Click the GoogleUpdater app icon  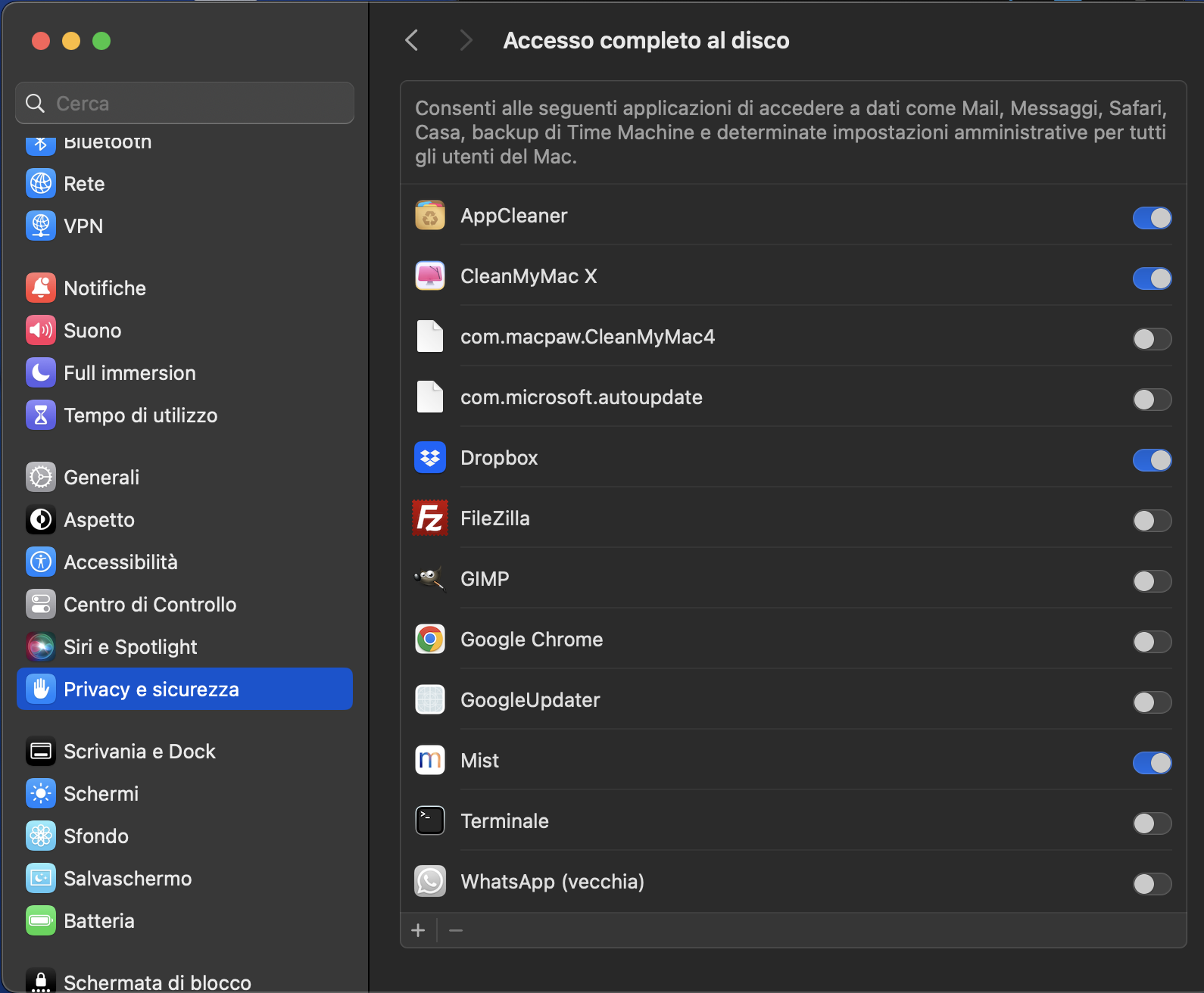(430, 700)
